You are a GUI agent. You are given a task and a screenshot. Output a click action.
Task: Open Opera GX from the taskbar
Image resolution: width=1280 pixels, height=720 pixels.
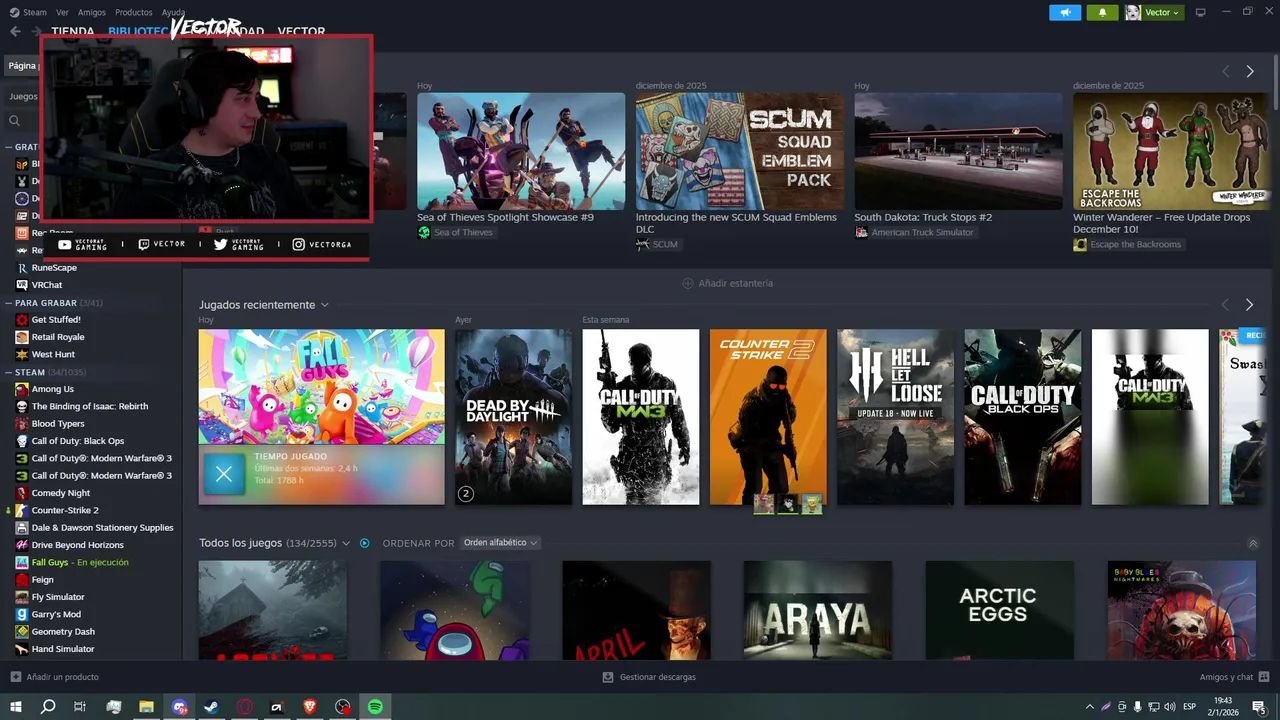click(245, 707)
